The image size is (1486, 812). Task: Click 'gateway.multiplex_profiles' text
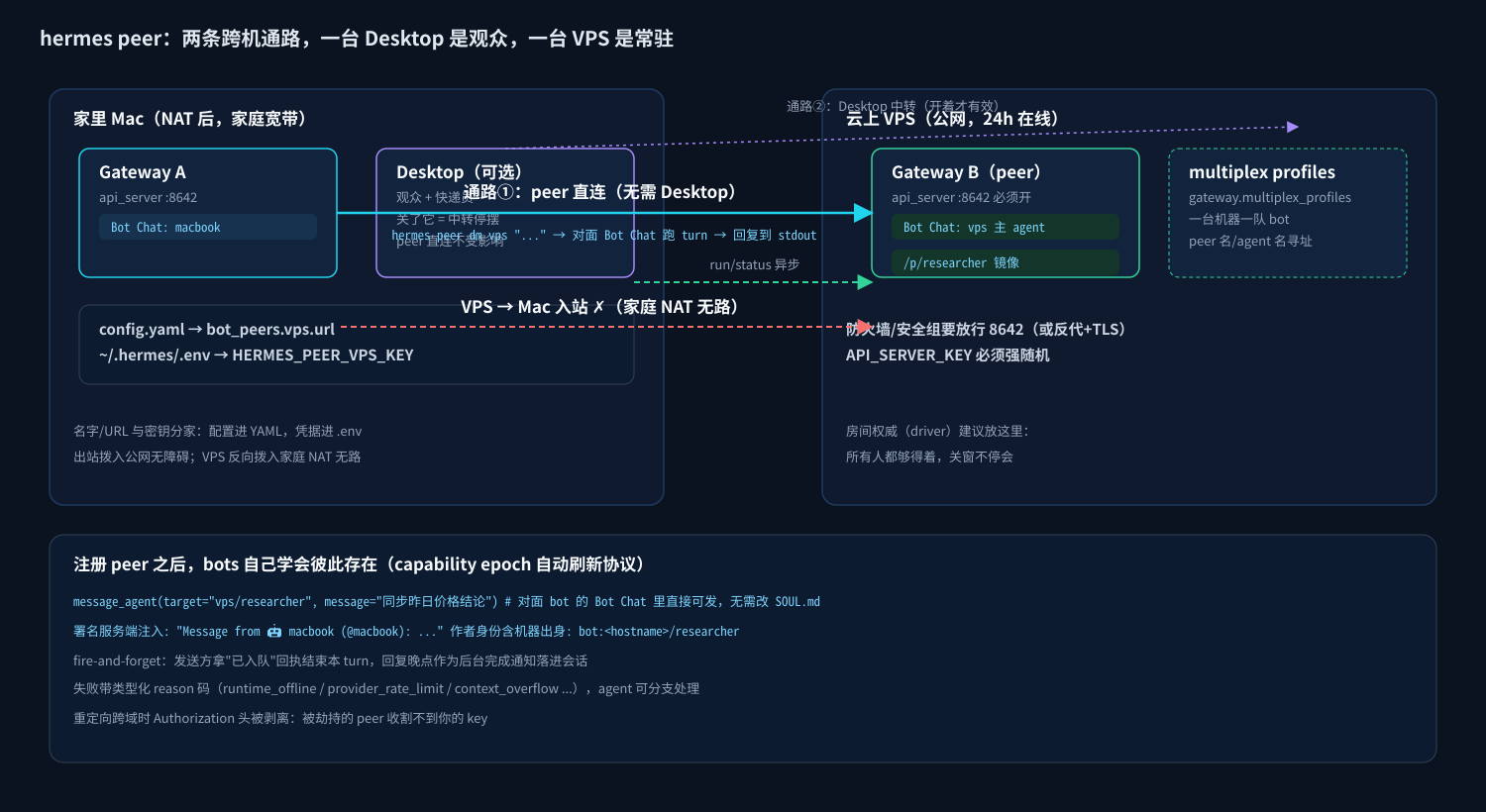pos(1270,198)
